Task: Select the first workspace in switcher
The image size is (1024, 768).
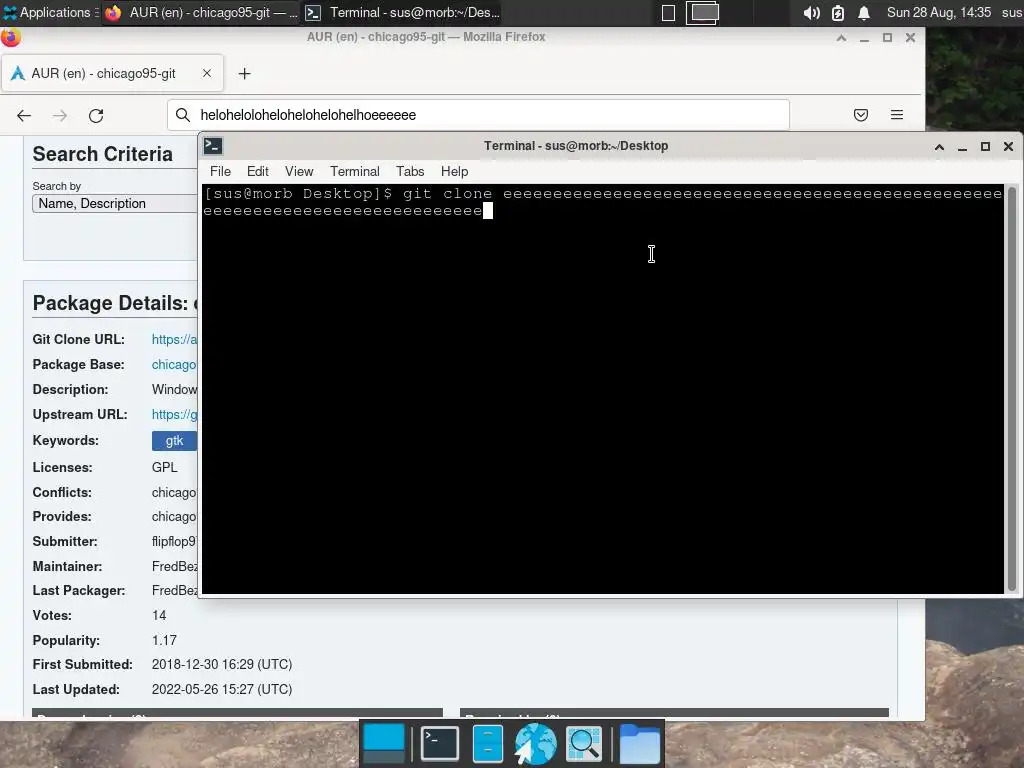Action: (668, 13)
